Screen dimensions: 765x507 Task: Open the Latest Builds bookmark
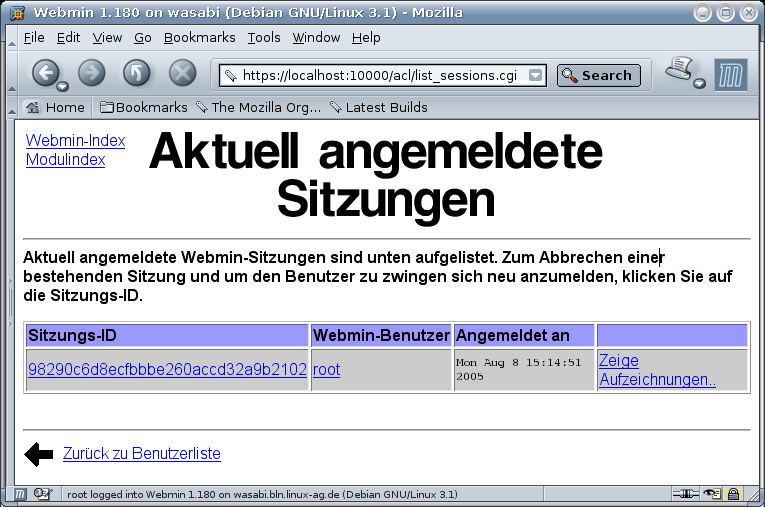pyautogui.click(x=379, y=107)
